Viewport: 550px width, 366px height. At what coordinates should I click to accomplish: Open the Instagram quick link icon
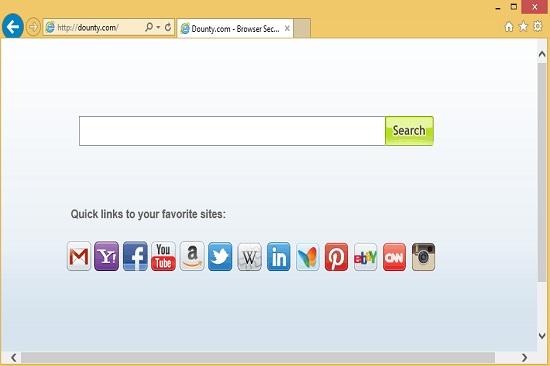pos(423,257)
